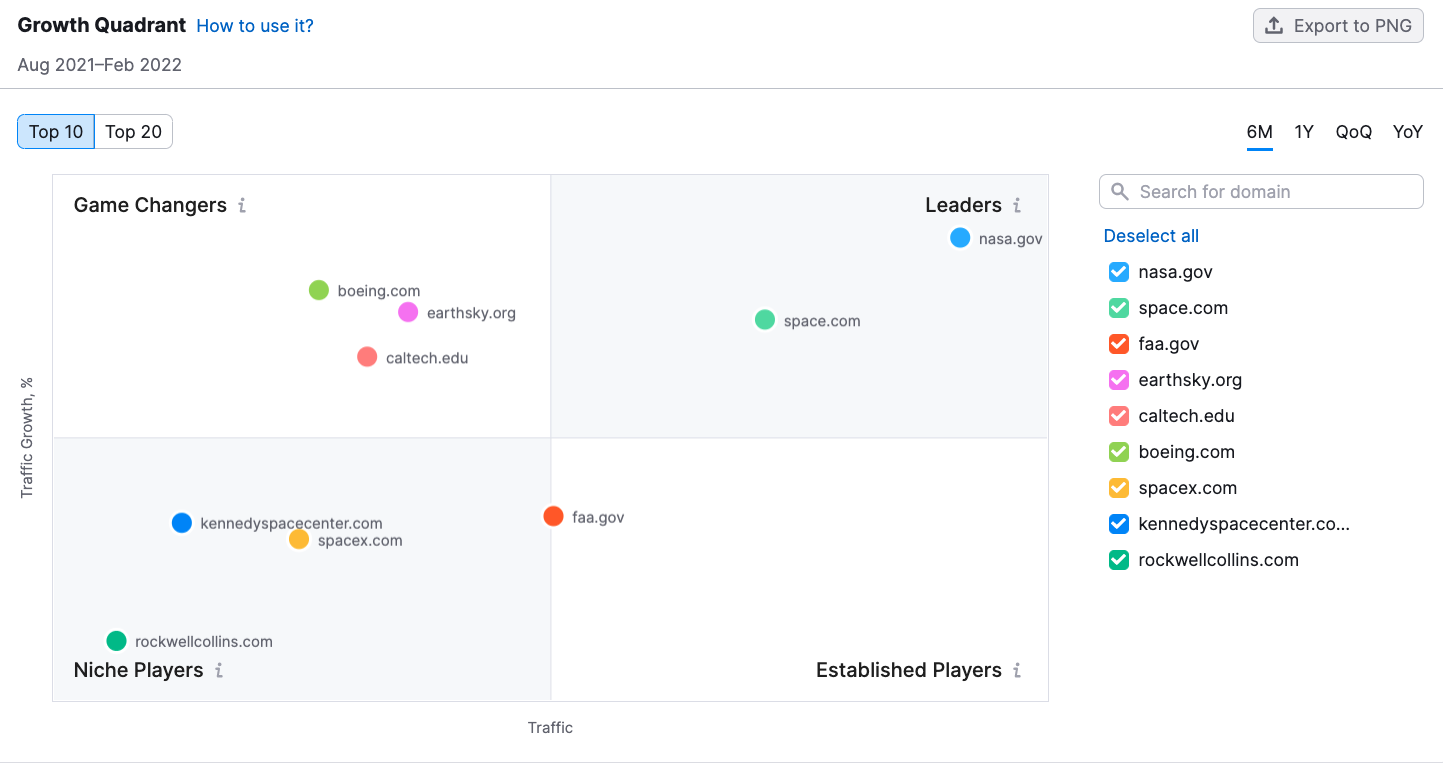Click the caltech.edu dot on chart
This screenshot has width=1443, height=763.
[x=367, y=357]
